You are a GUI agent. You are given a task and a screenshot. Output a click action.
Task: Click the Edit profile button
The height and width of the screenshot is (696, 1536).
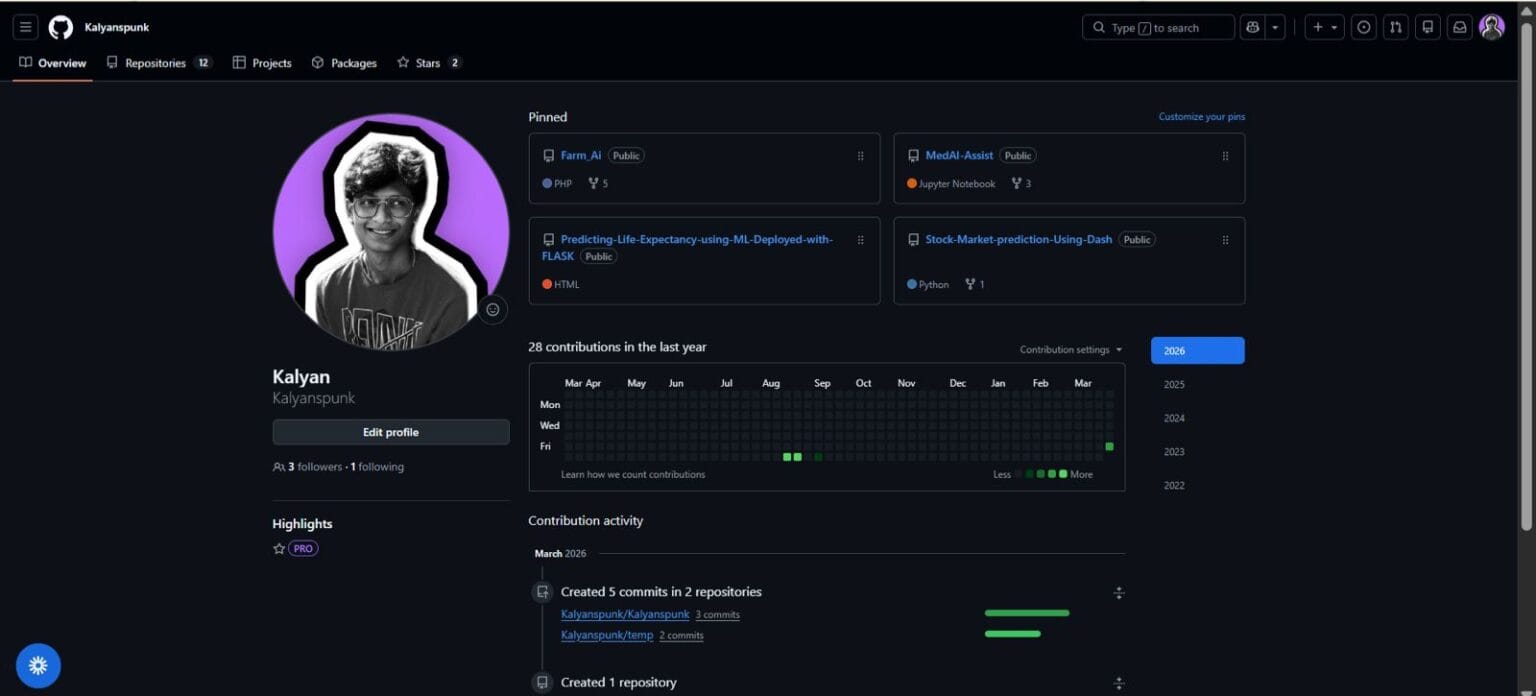click(x=390, y=432)
